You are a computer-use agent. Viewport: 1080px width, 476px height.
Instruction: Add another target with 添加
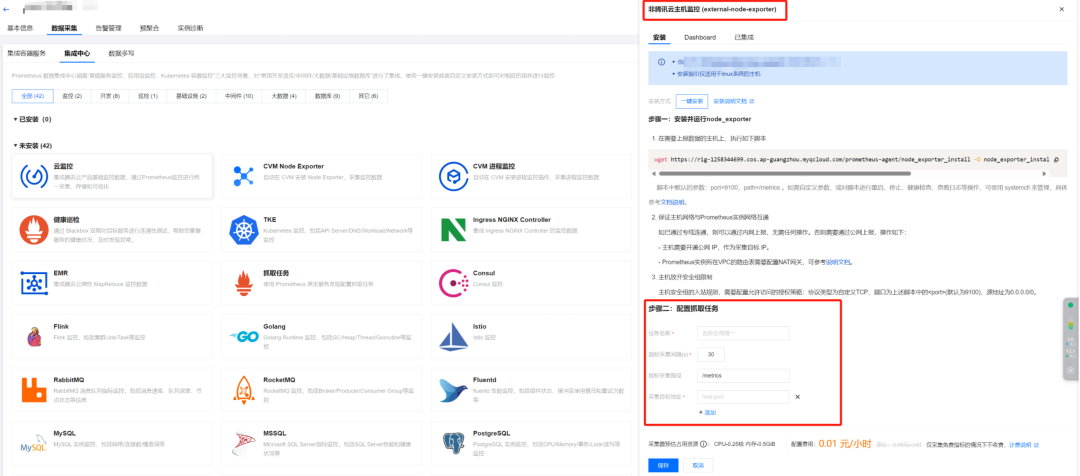[x=707, y=412]
